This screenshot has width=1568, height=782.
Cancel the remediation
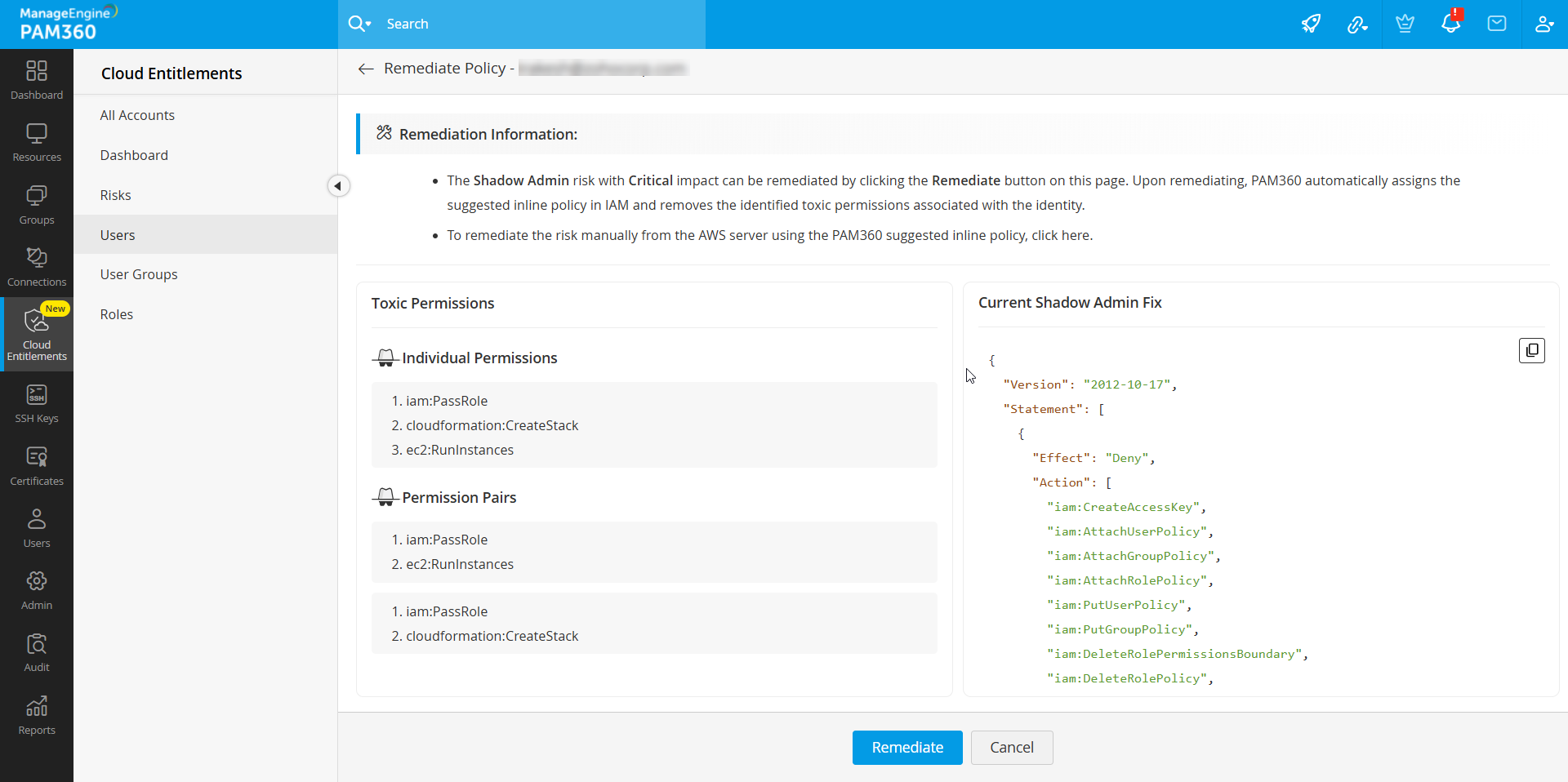1012,748
